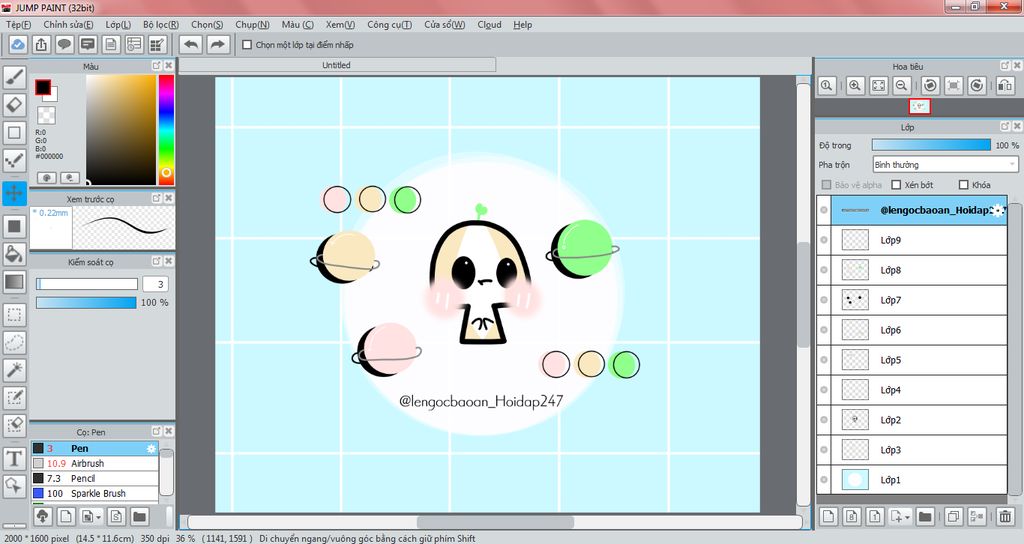1024x544 pixels.
Task: Undock the Hoa tiêu navigator panel
Action: [1005, 66]
